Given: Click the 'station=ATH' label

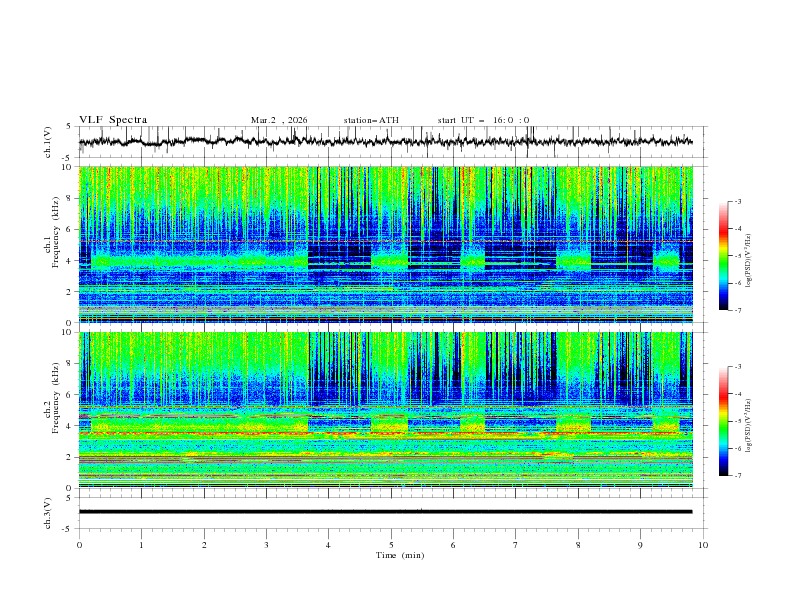Looking at the screenshot, I should coord(371,120).
